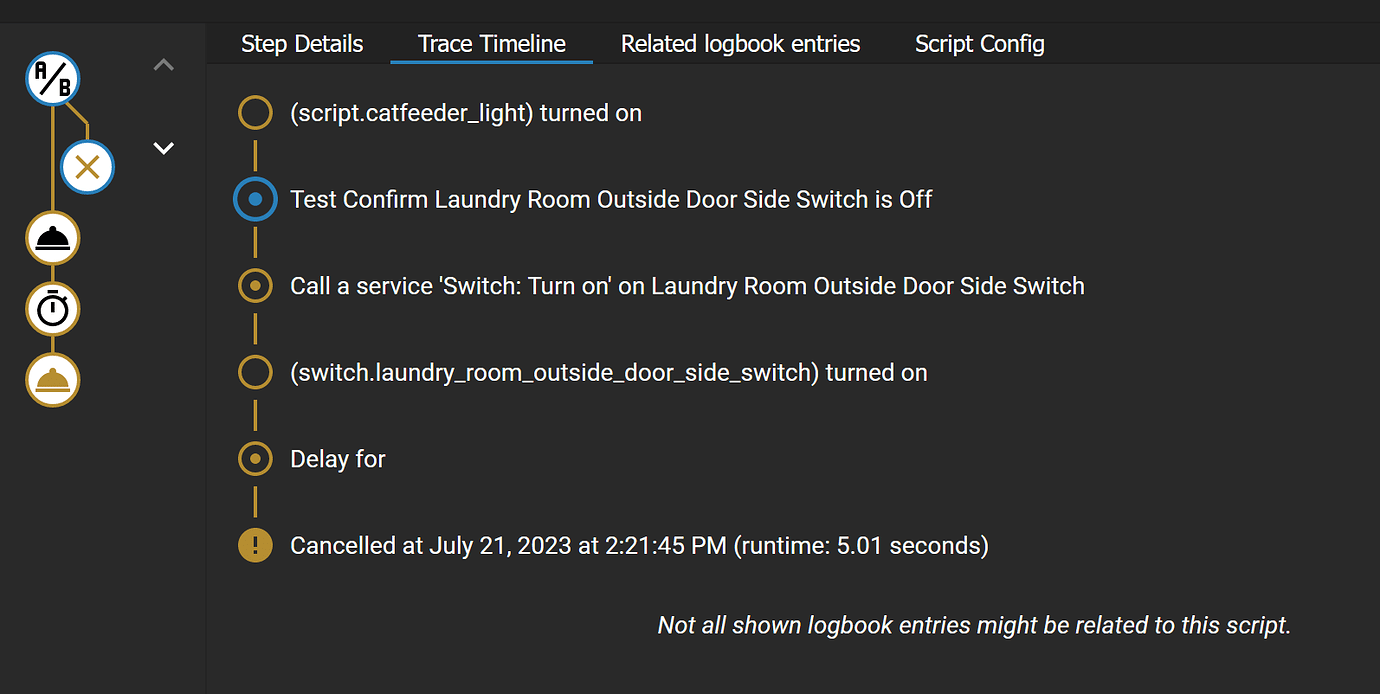Click the X stopped-step node icon

click(87, 167)
